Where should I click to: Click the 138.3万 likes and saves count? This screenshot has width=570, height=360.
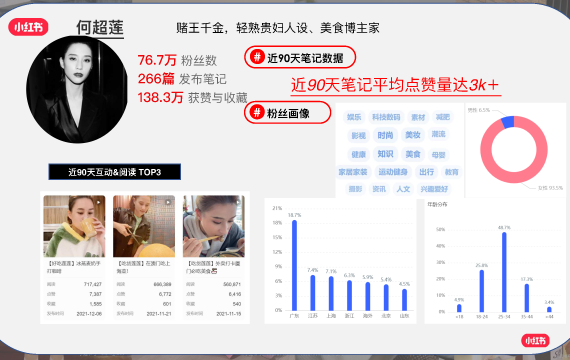click(x=160, y=97)
